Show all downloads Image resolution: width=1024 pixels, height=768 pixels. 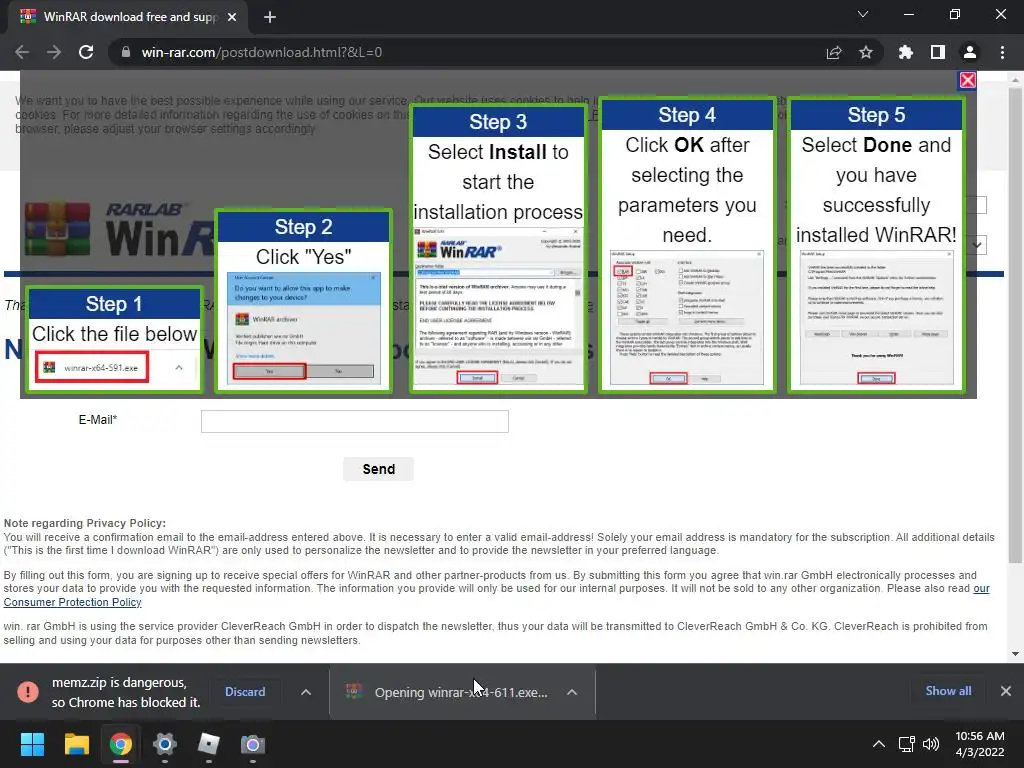(x=948, y=691)
